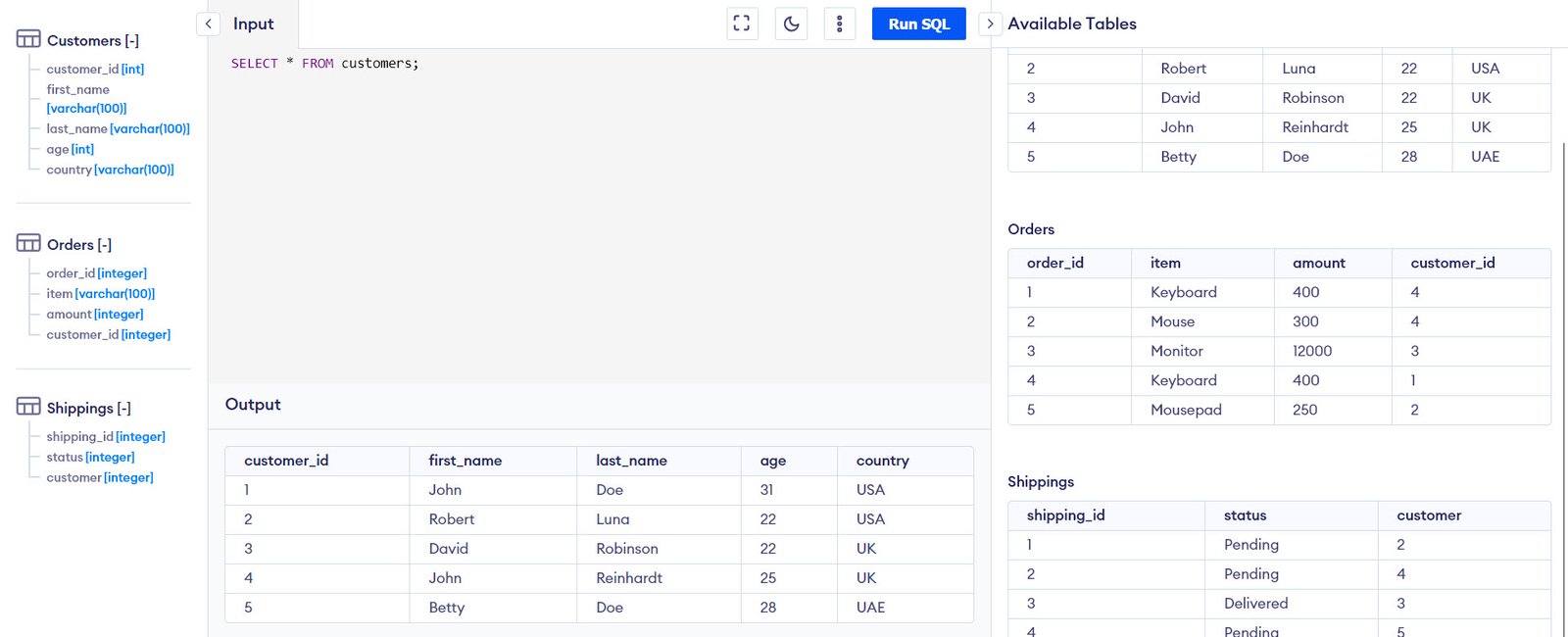This screenshot has height=637, width=1568.
Task: Select country [varchar(100)] in Customers schema
Action: 110,170
